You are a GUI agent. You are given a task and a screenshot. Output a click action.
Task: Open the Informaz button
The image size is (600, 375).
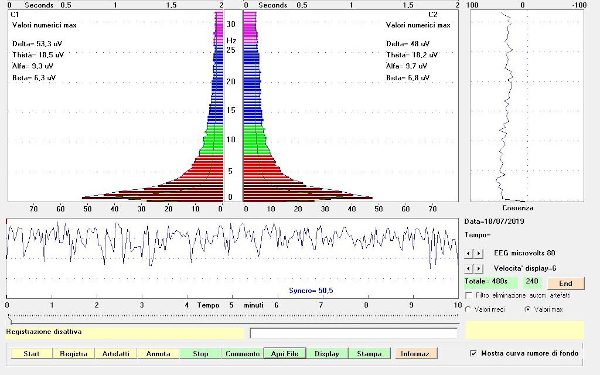click(x=416, y=353)
